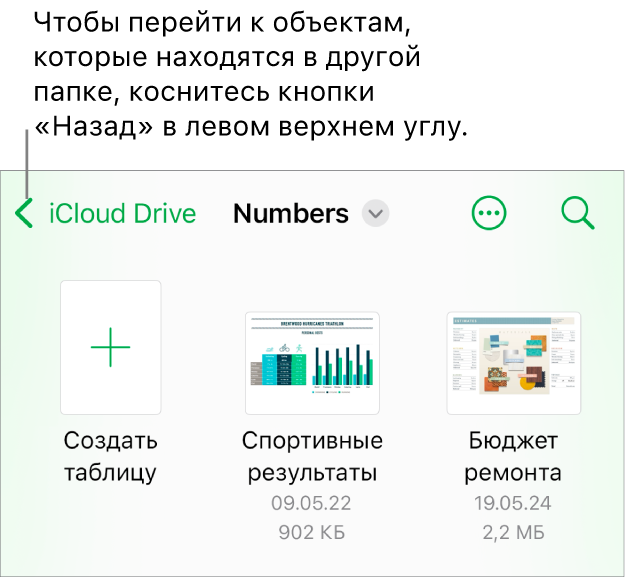Open Бюджет ремонта spreadsheet thumbnail
This screenshot has width=627, height=579.
pyautogui.click(x=513, y=363)
